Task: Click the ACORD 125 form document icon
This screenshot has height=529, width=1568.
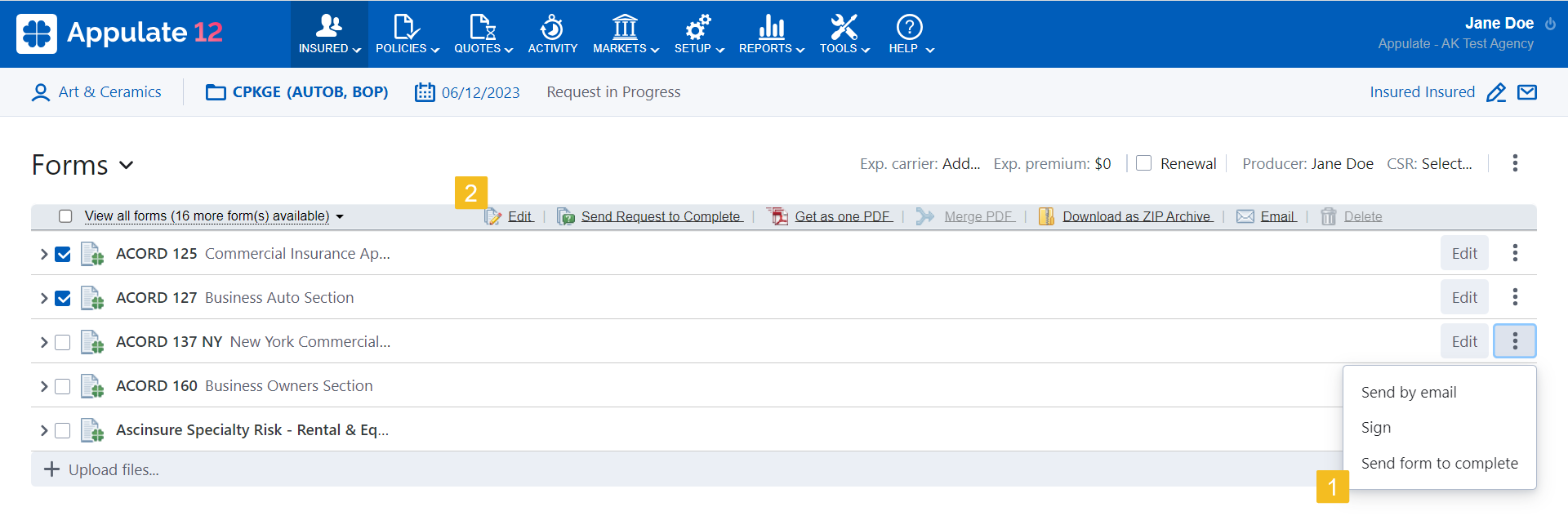Action: pos(92,254)
